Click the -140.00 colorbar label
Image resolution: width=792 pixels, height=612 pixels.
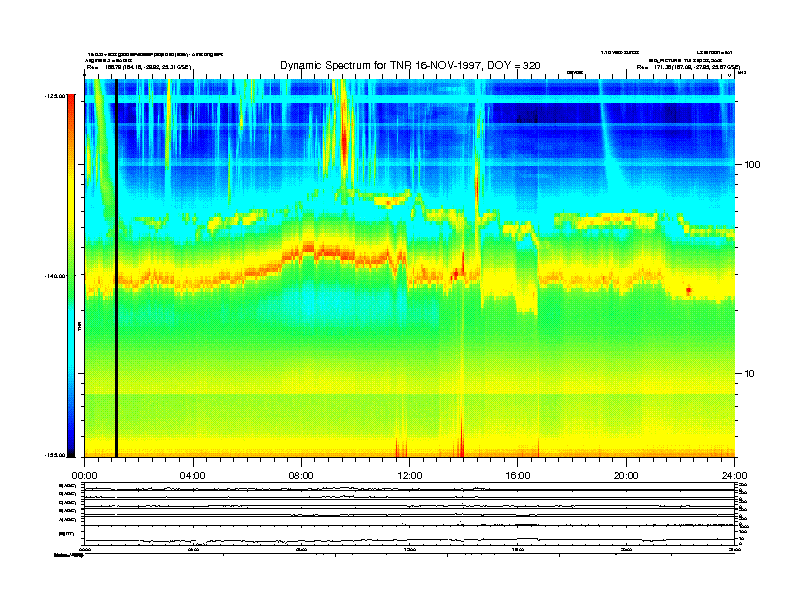tap(55, 276)
